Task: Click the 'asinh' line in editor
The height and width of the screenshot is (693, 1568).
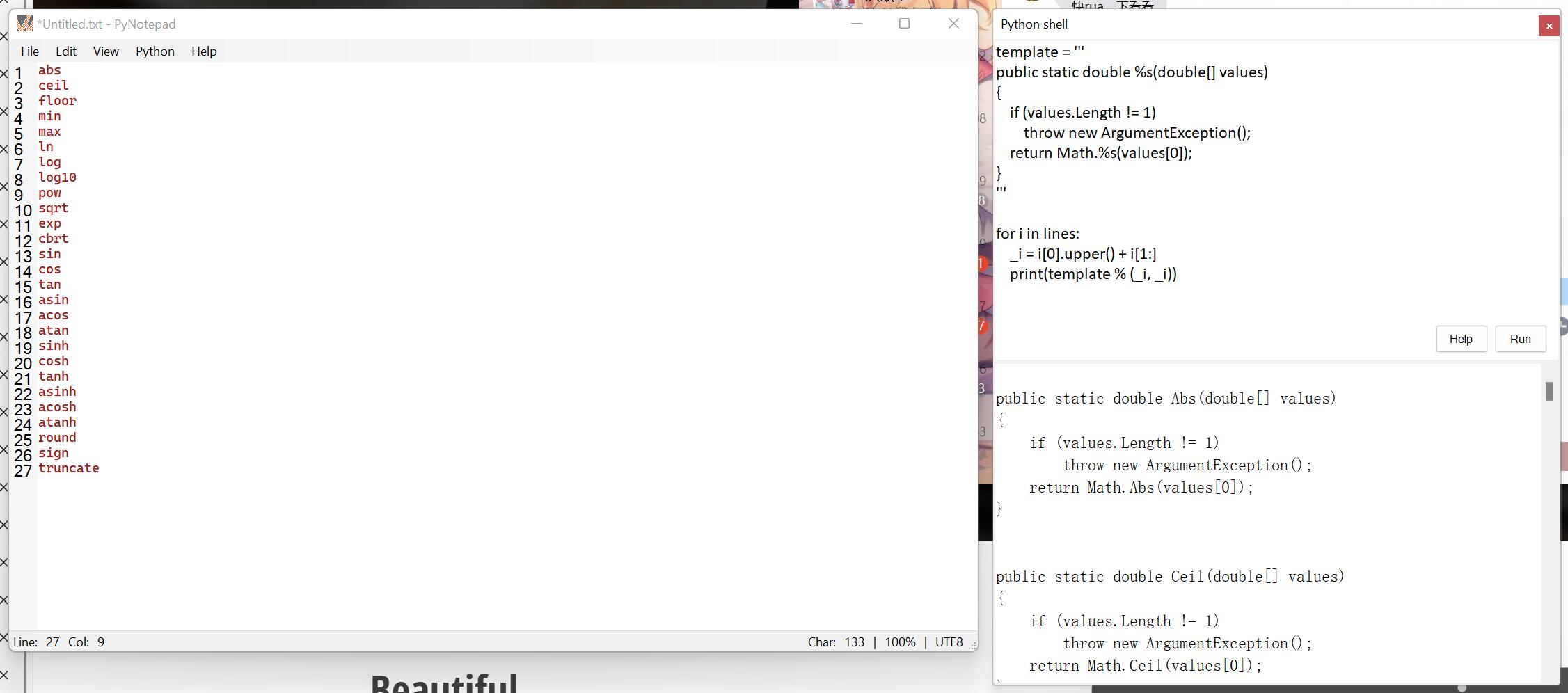Action: (x=57, y=392)
